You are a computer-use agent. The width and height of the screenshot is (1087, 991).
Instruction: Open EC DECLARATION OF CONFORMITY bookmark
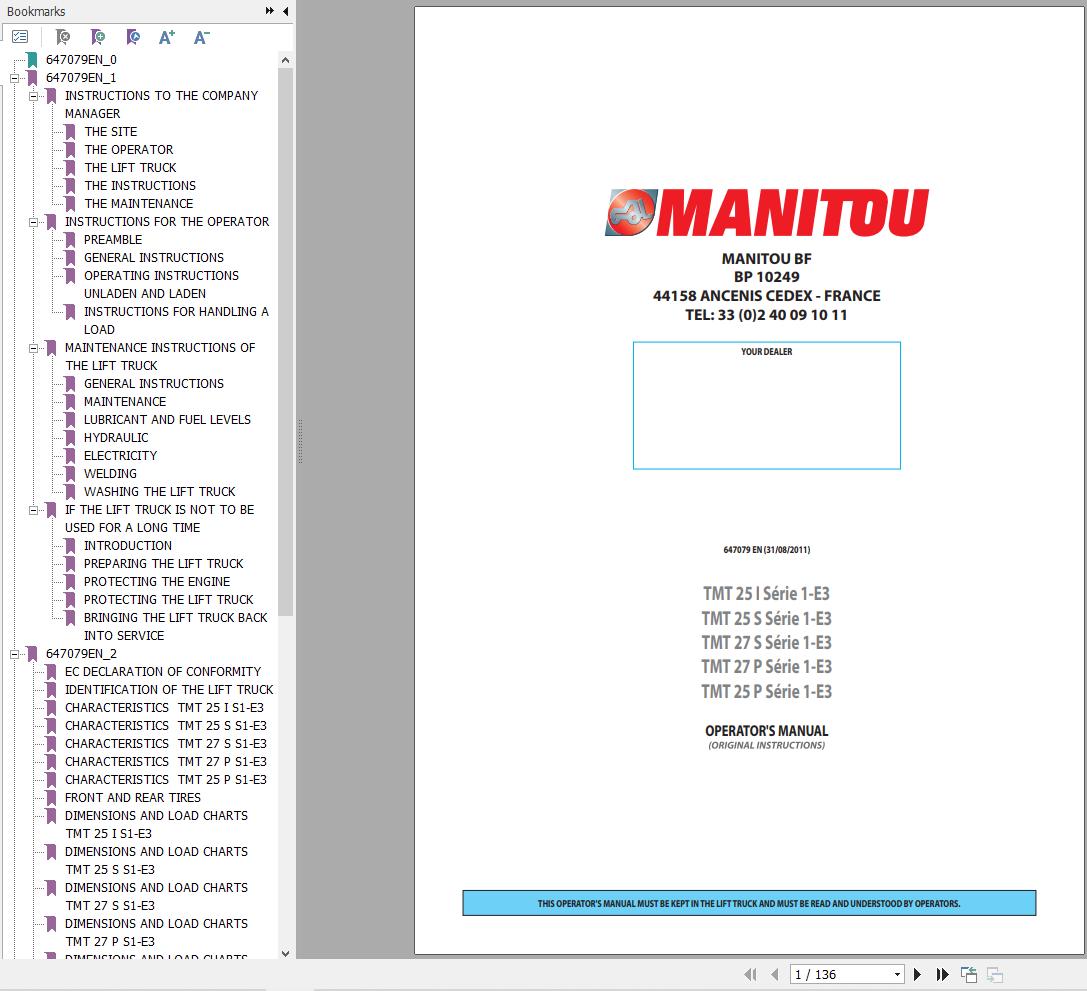tap(163, 672)
